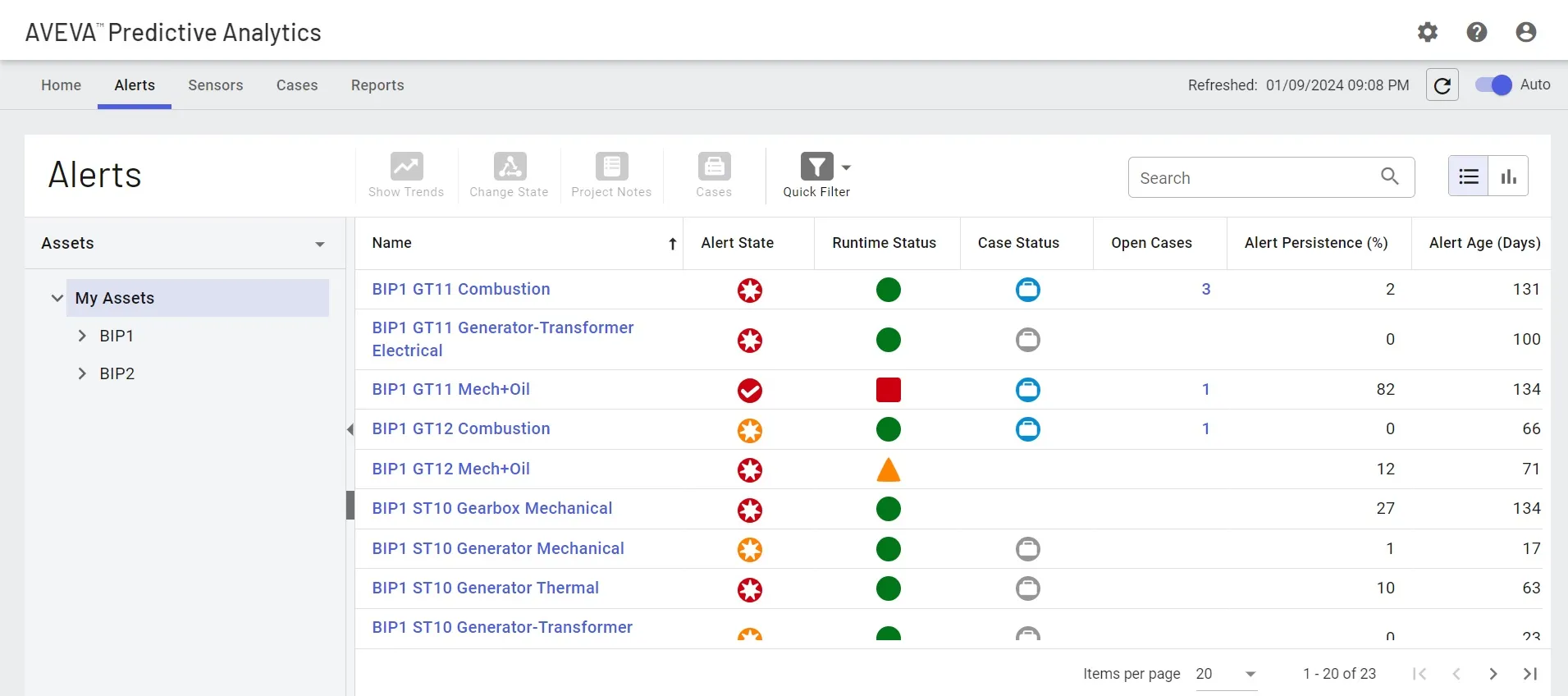Select the Alerts tab
Image resolution: width=1568 pixels, height=696 pixels.
point(135,85)
